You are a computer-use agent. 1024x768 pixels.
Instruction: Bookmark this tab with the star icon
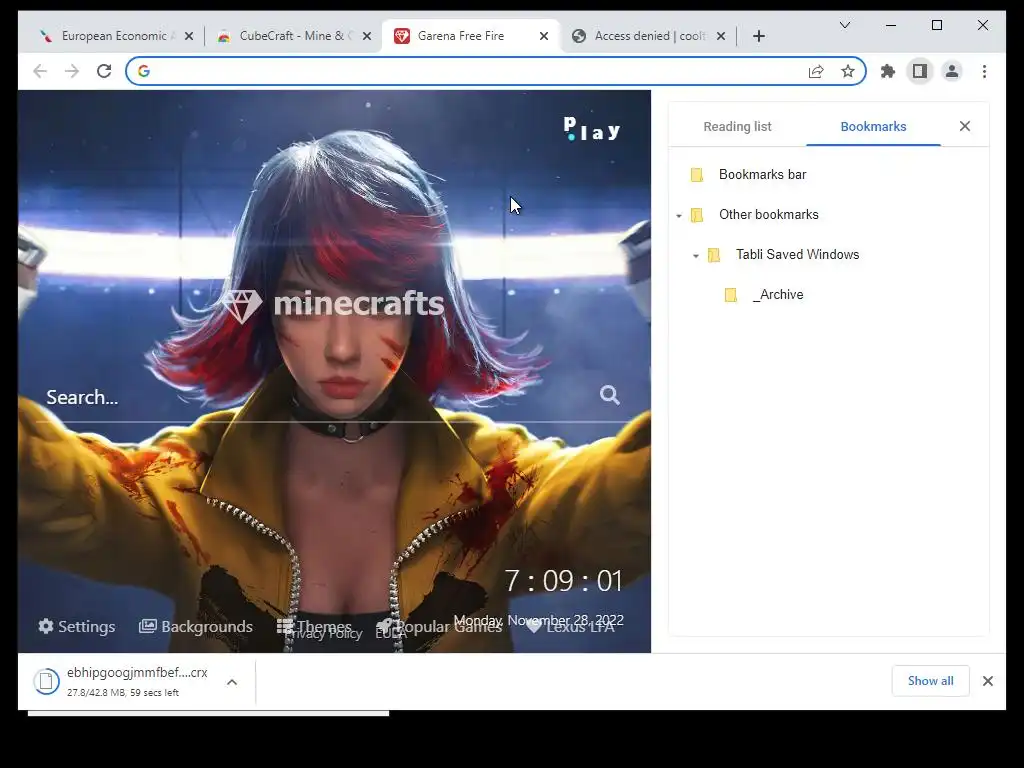pos(848,71)
